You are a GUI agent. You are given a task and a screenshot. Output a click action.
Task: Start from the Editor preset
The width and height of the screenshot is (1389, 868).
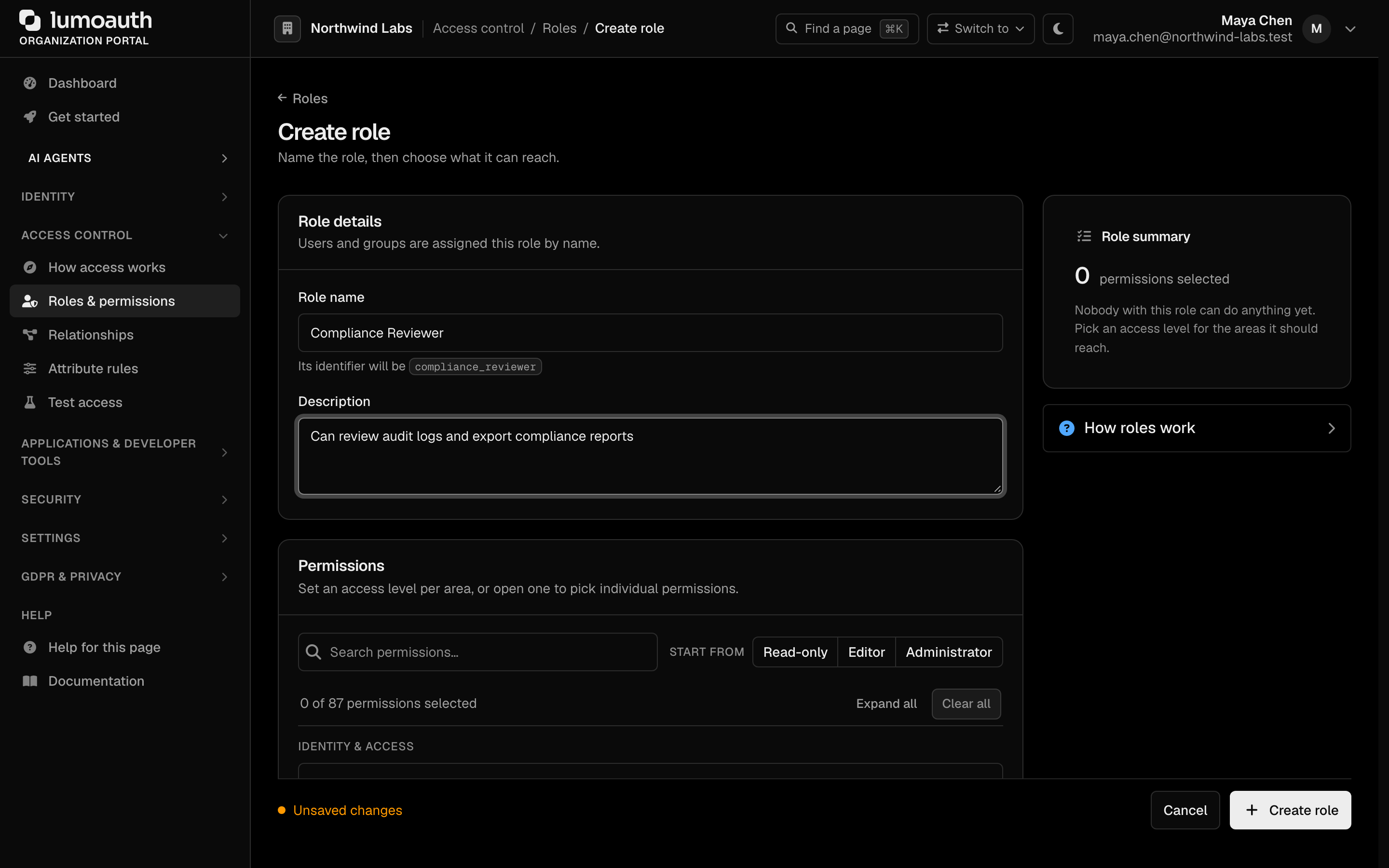pyautogui.click(x=866, y=652)
